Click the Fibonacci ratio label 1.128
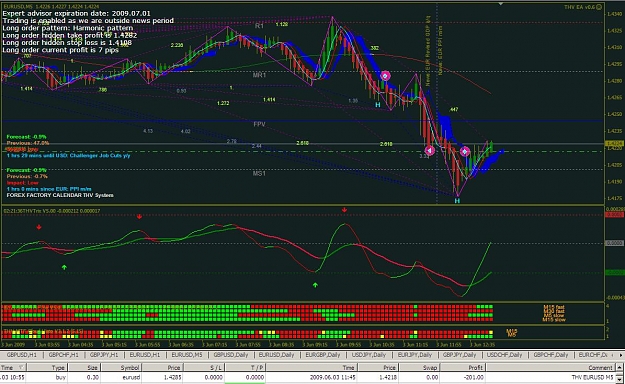Screen dimensions: 625x384 pos(282,25)
